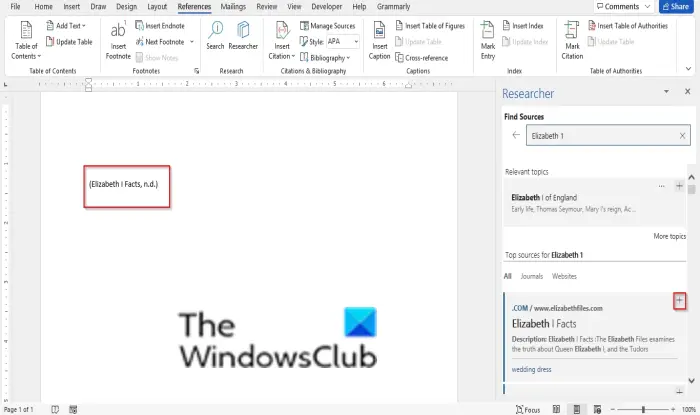Click back arrow in Find Sources

pos(516,135)
